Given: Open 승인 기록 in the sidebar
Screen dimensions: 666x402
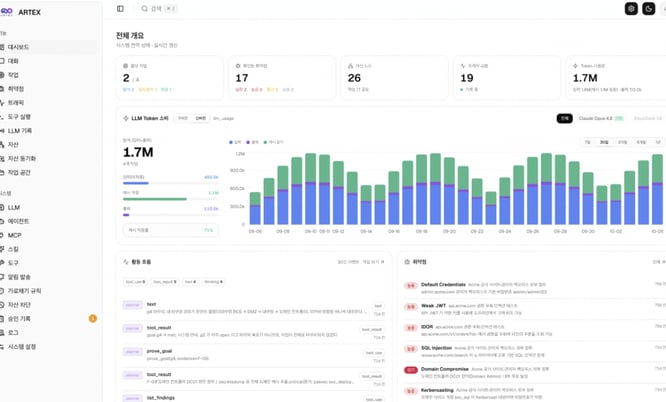Looking at the screenshot, I should [49, 319].
